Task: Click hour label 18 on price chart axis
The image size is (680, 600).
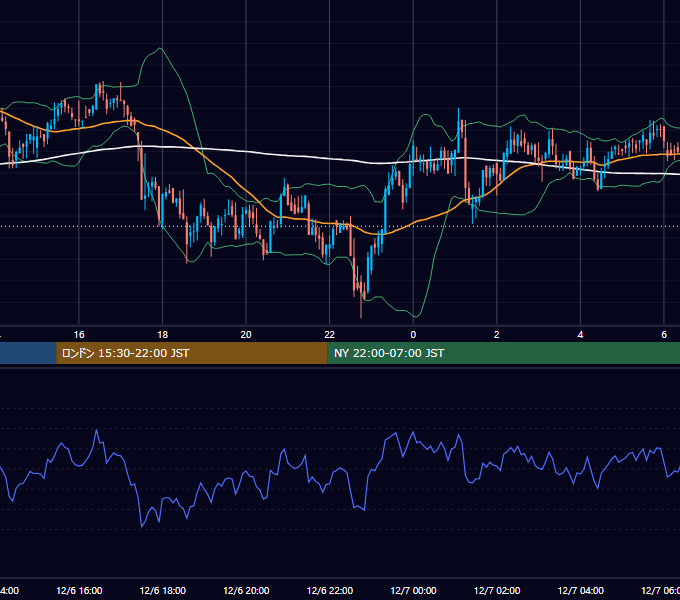Action: point(163,335)
